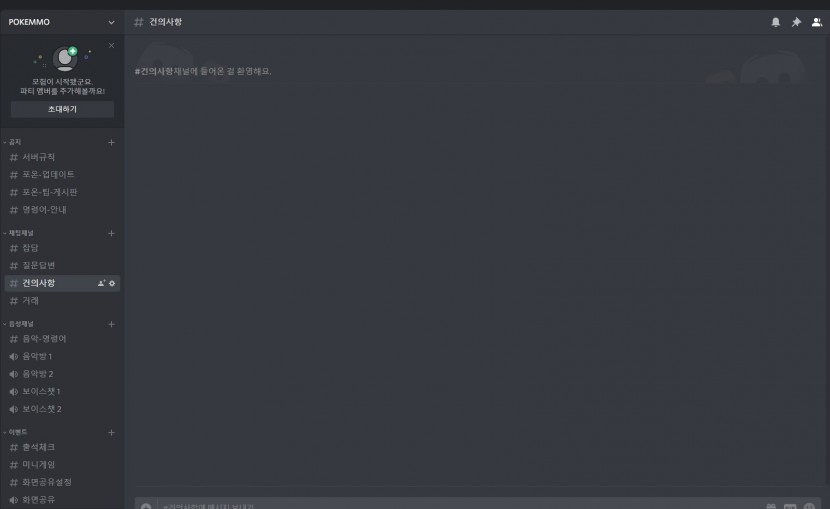
Task: Collapse the 음성채널 category
Action: tap(19, 324)
